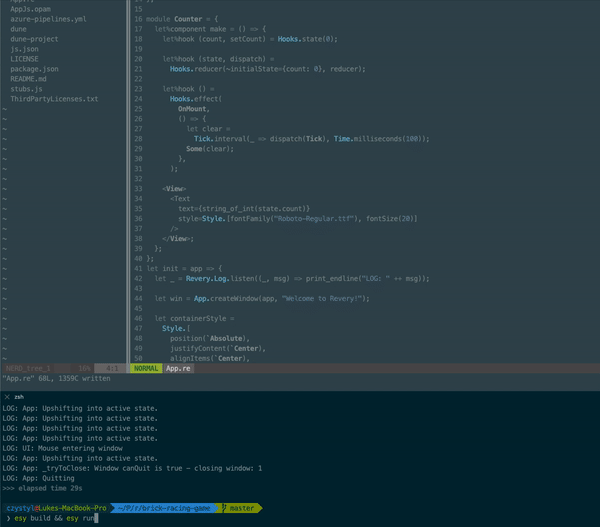Open the LICENSE file
The width and height of the screenshot is (600, 527).
(x=24, y=59)
